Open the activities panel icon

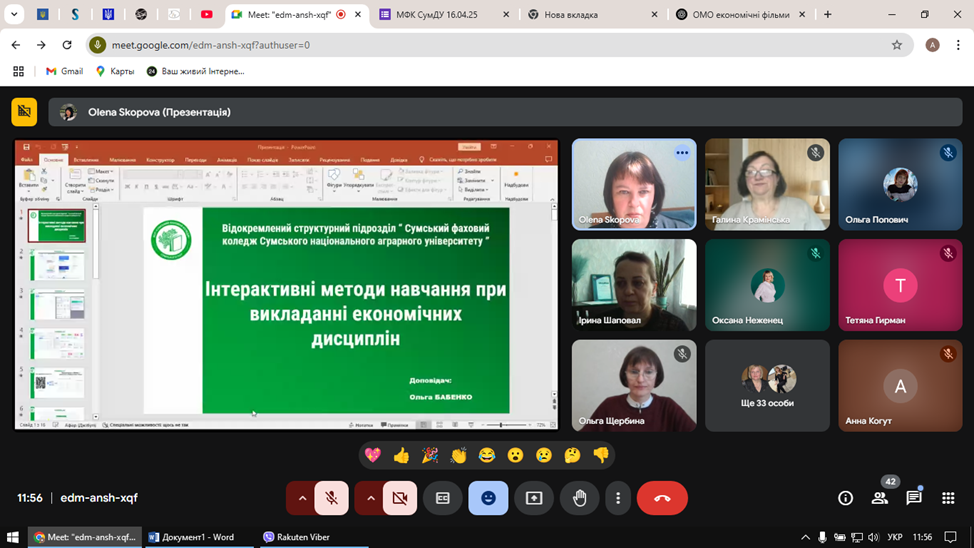coord(948,498)
